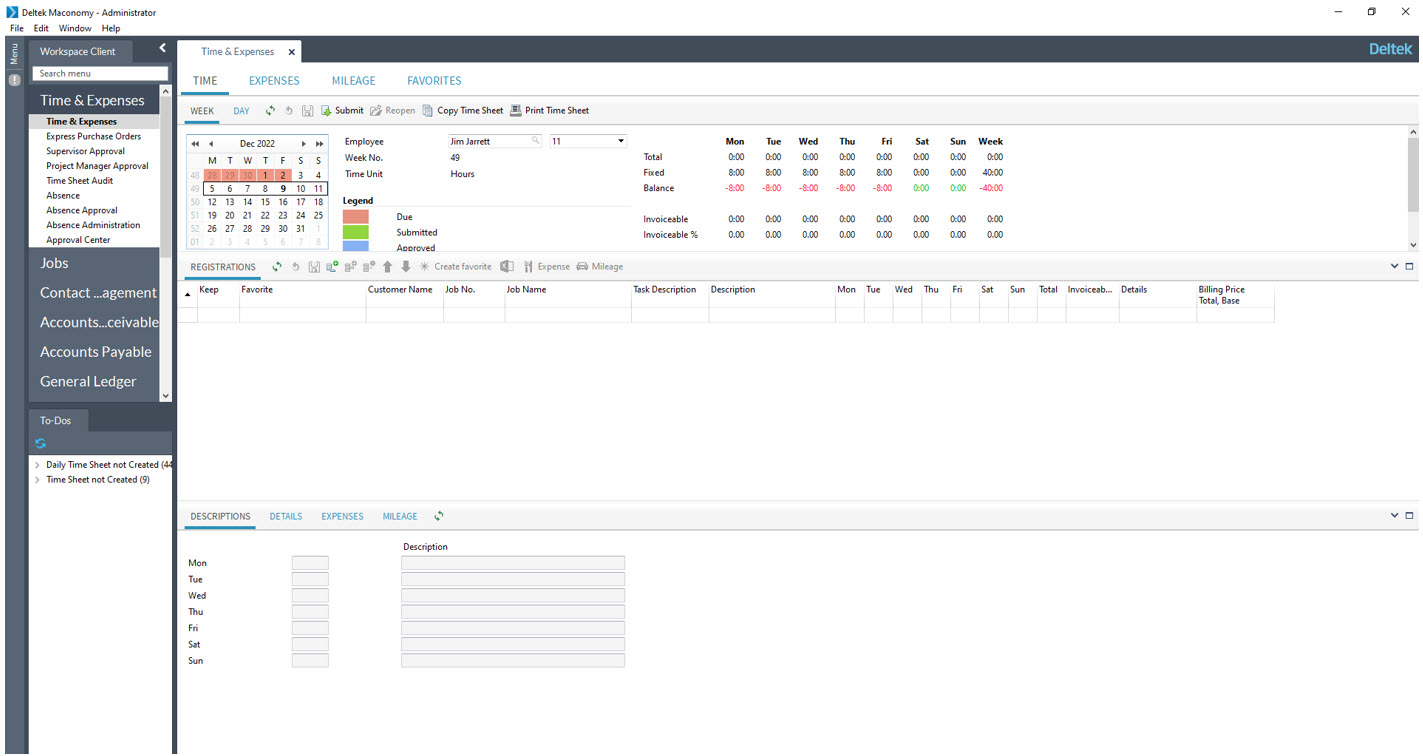The image size is (1423, 756).
Task: Expand Daily Time Sheet not Created item
Action: pos(37,465)
